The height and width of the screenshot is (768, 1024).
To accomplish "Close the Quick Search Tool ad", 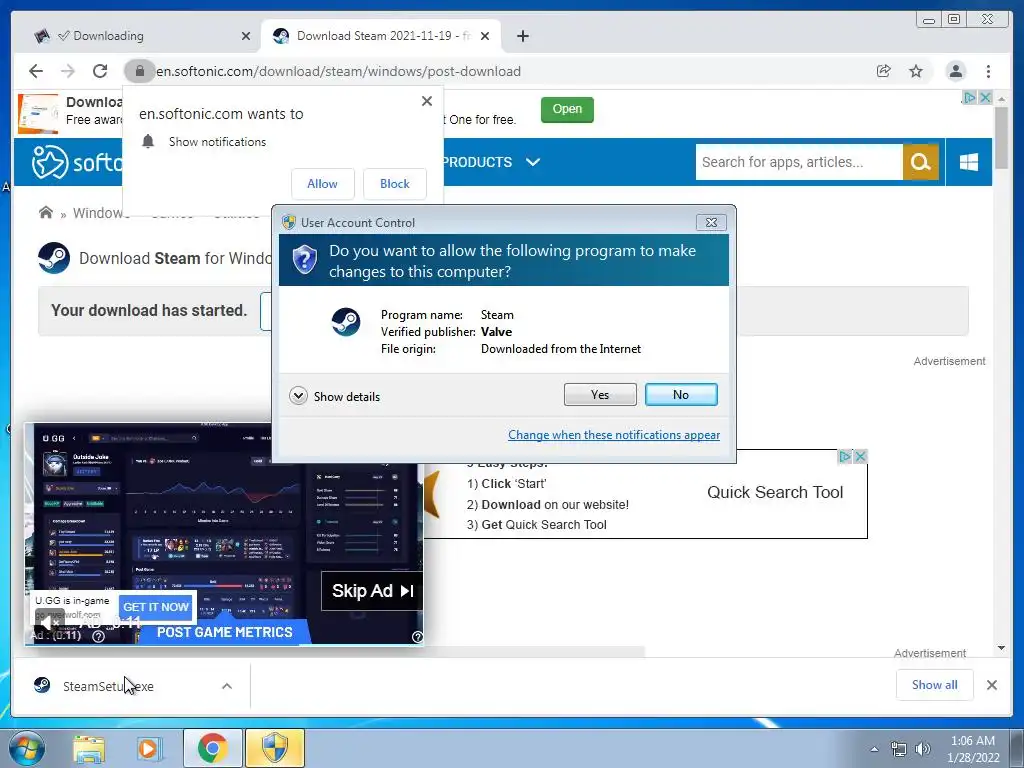I will click(x=861, y=456).
